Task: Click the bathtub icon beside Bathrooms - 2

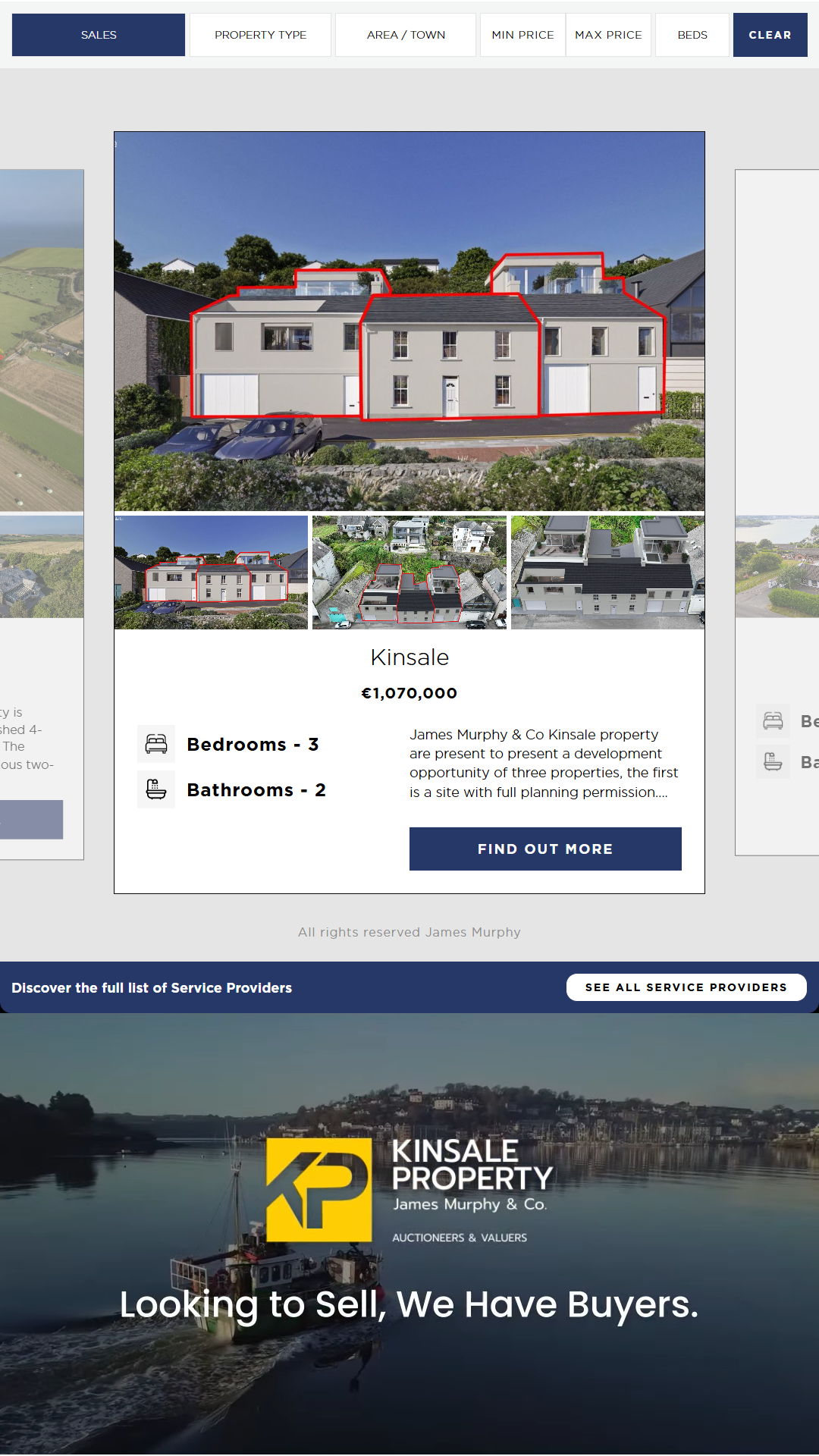Action: [156, 789]
